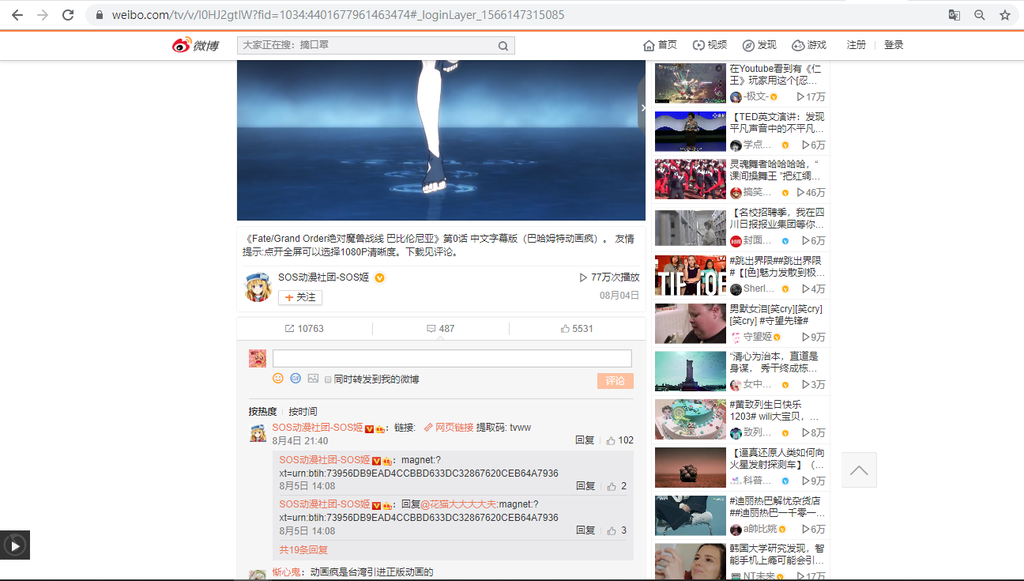Click the orange verified badge beside SOS姬 name
Viewport: 1024px width, 581px height.
(379, 277)
